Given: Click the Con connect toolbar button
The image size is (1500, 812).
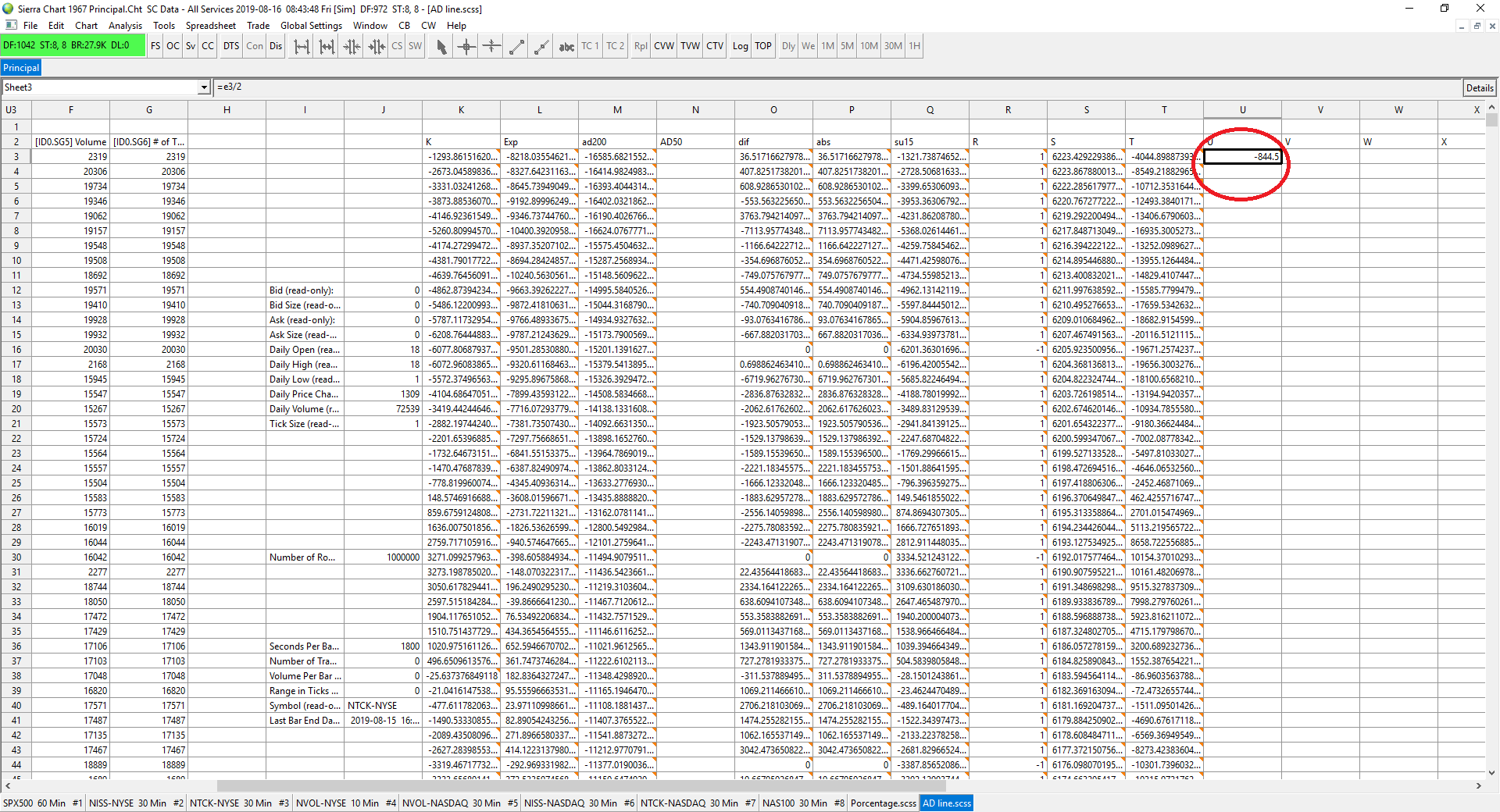Looking at the screenshot, I should click(255, 46).
